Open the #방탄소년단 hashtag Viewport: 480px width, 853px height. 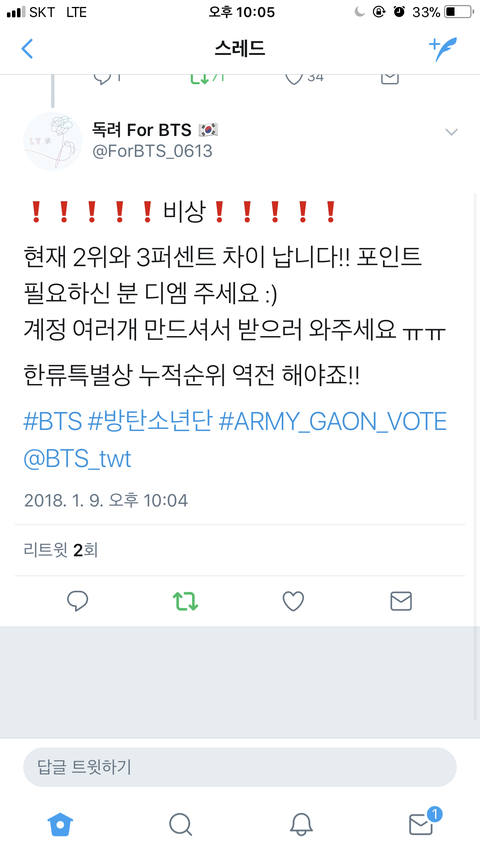[x=150, y=422]
